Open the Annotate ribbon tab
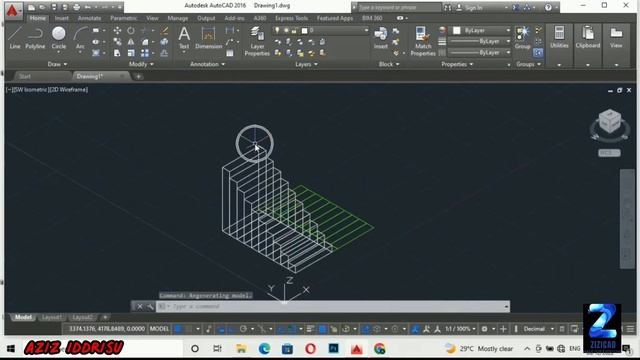 (x=89, y=18)
